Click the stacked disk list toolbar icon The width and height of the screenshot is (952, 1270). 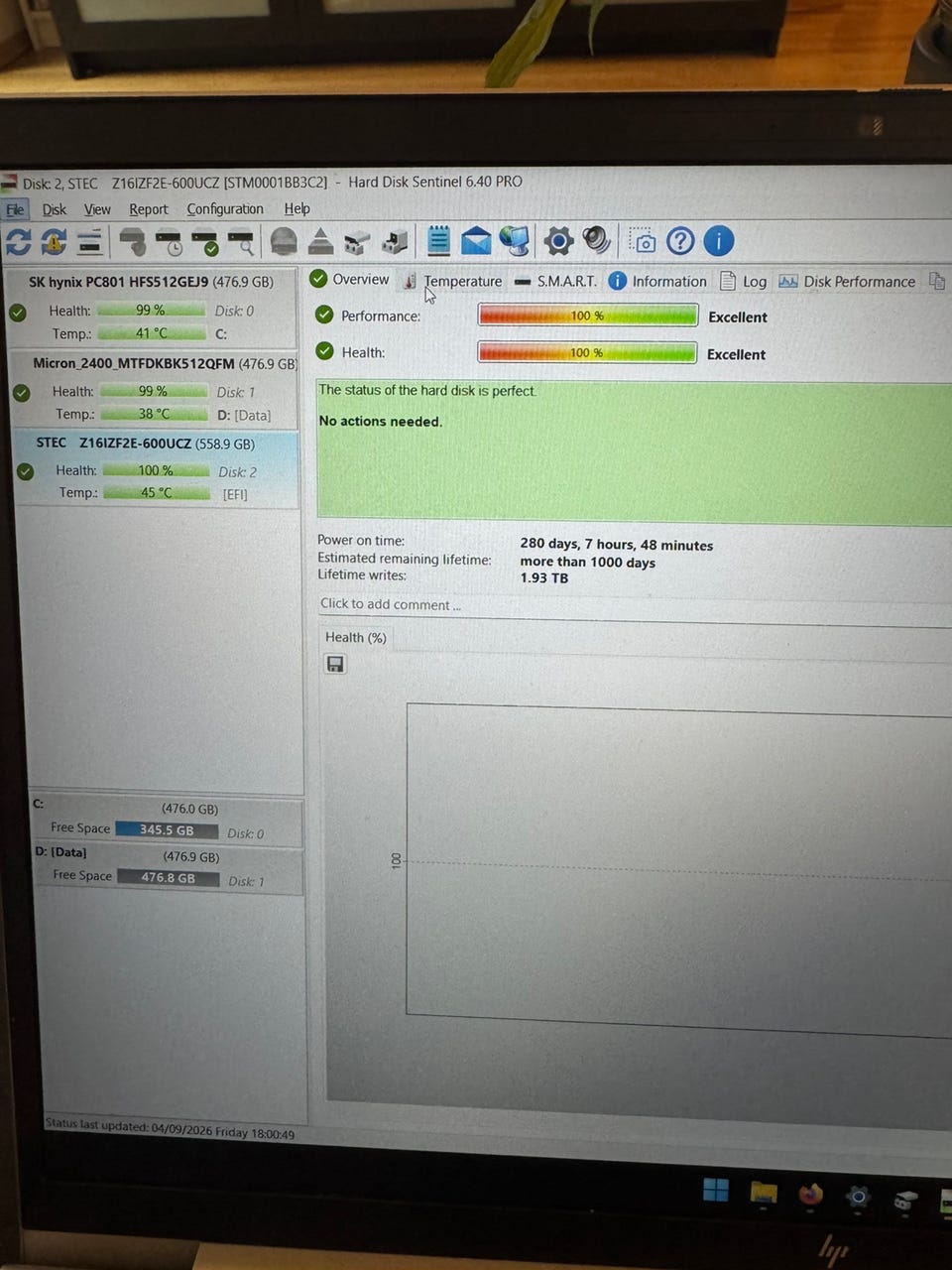(90, 241)
